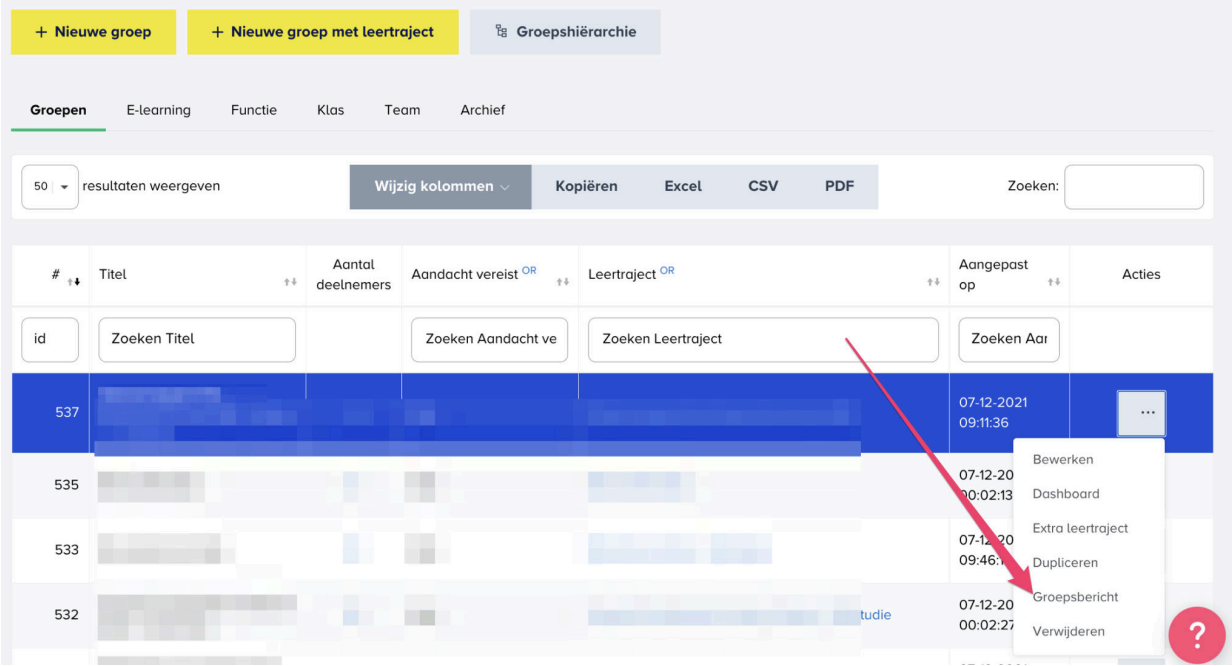The image size is (1232, 666).
Task: Click Nieuwe groep met leertraject button
Action: tap(322, 32)
